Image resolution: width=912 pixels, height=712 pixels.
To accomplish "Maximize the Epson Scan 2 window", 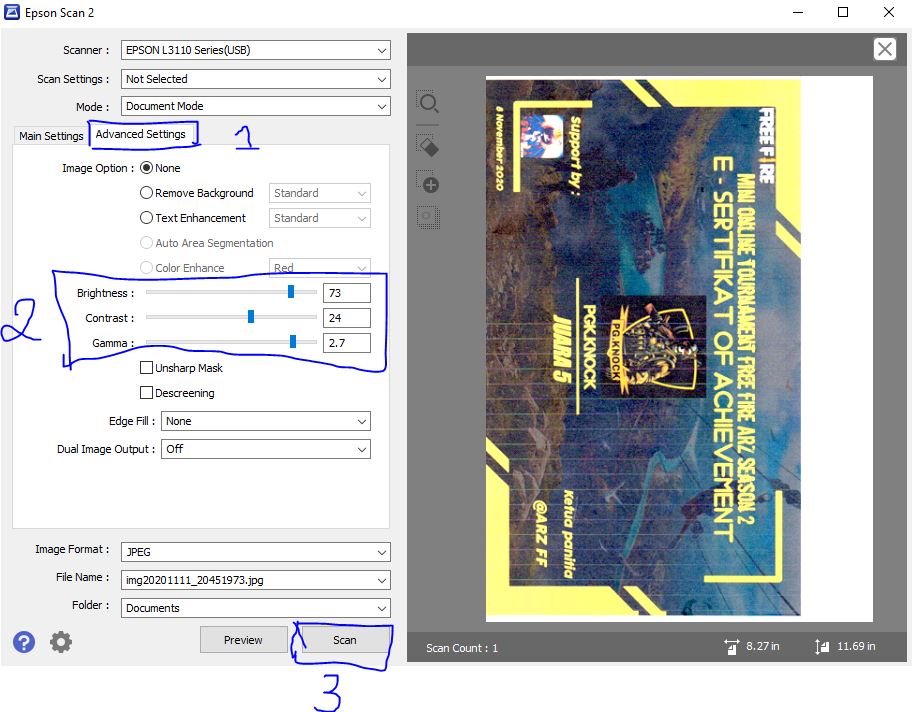I will click(843, 12).
